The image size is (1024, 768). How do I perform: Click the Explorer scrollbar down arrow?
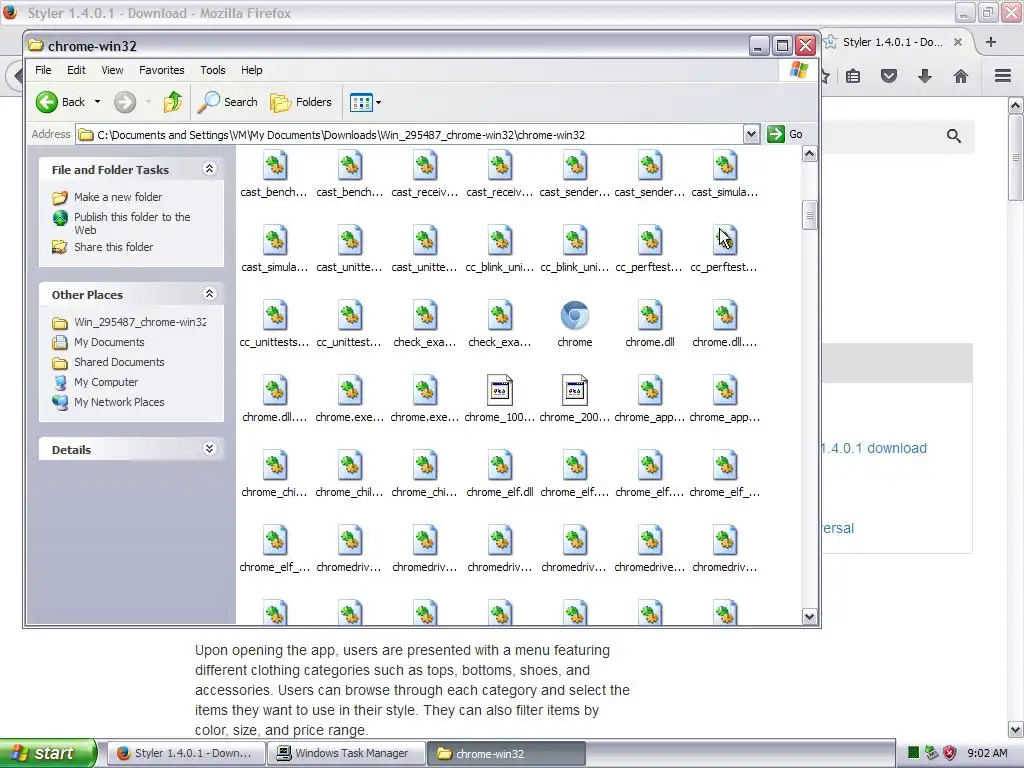click(x=810, y=616)
